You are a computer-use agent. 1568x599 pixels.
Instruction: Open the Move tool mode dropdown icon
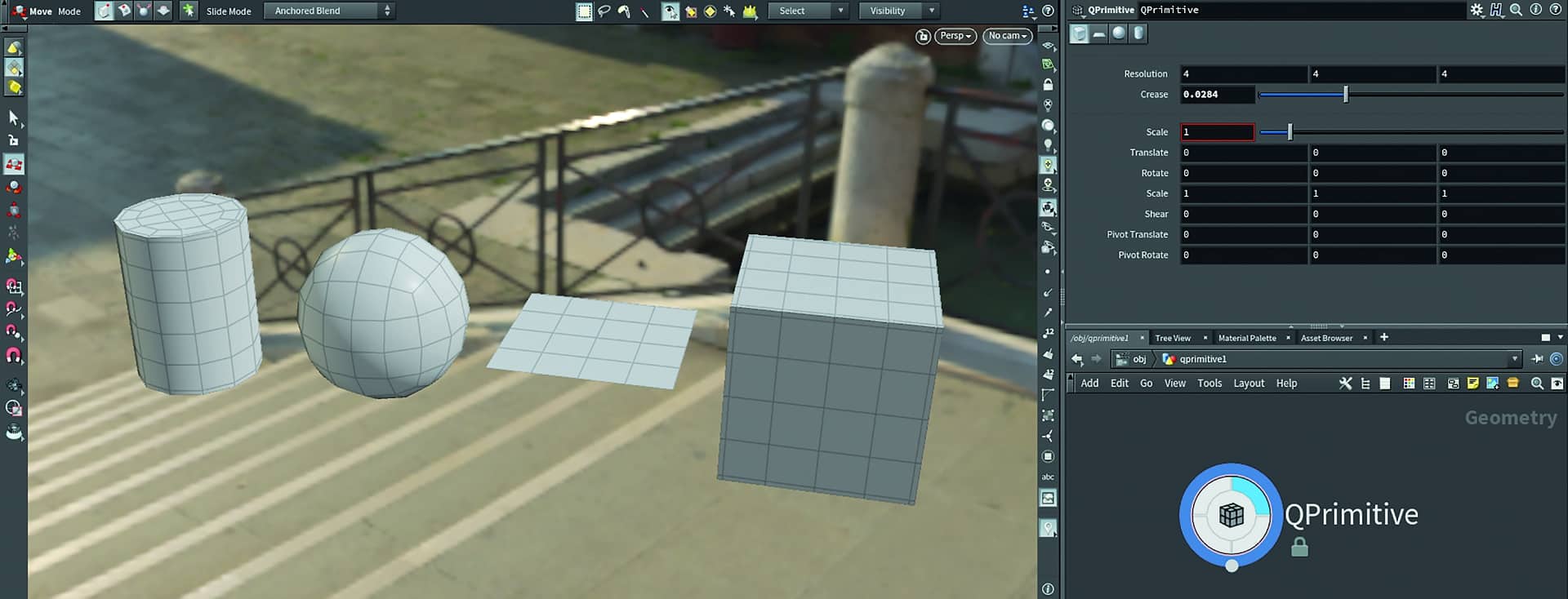pyautogui.click(x=18, y=11)
